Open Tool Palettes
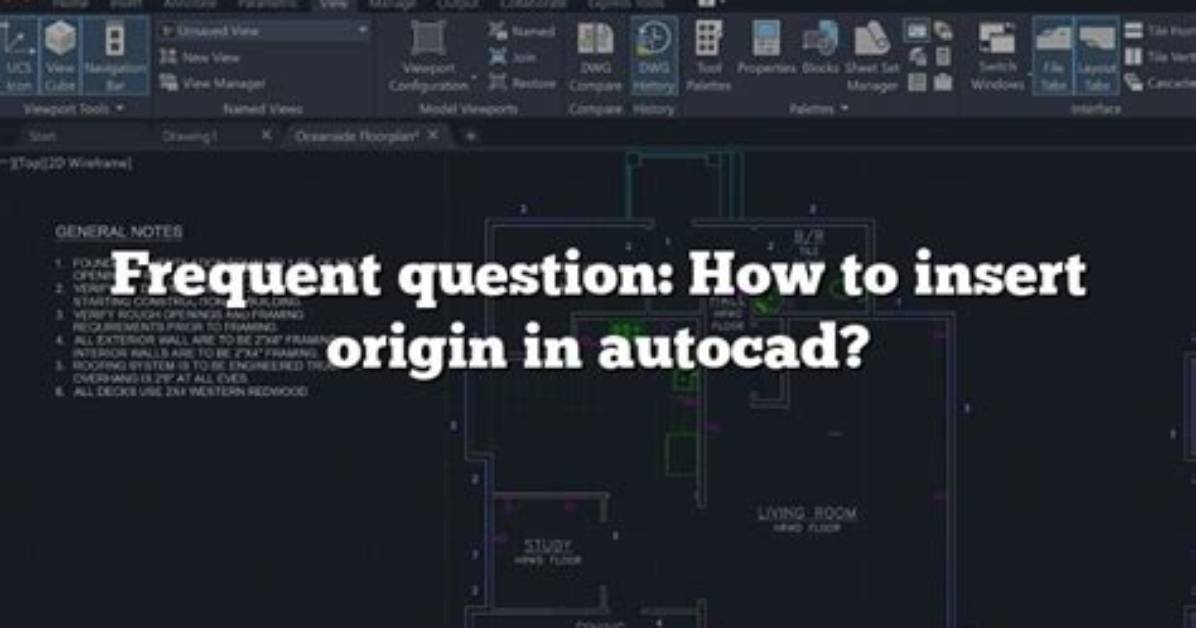 (x=708, y=56)
